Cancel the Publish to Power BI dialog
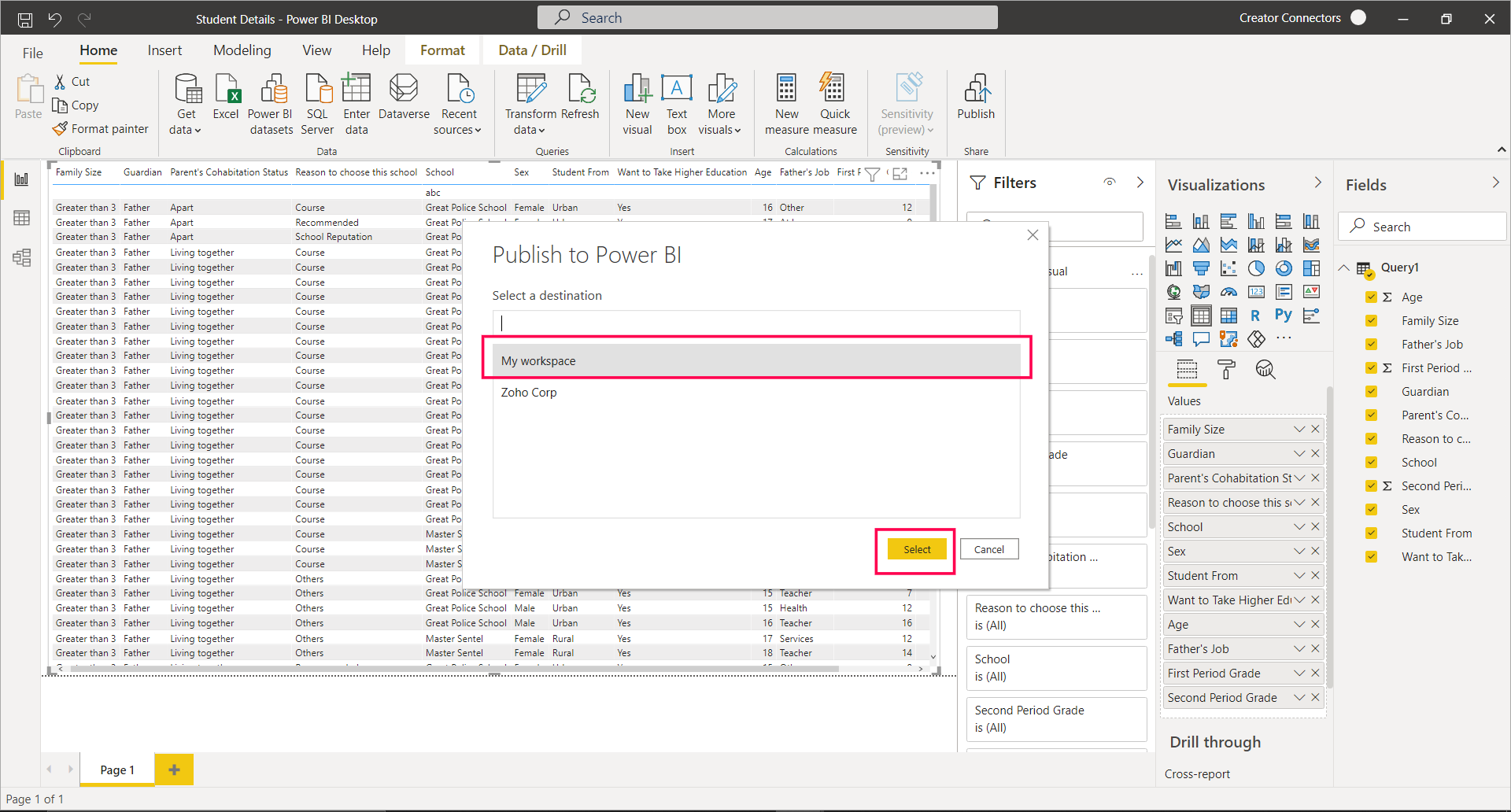The height and width of the screenshot is (812, 1511). click(988, 548)
